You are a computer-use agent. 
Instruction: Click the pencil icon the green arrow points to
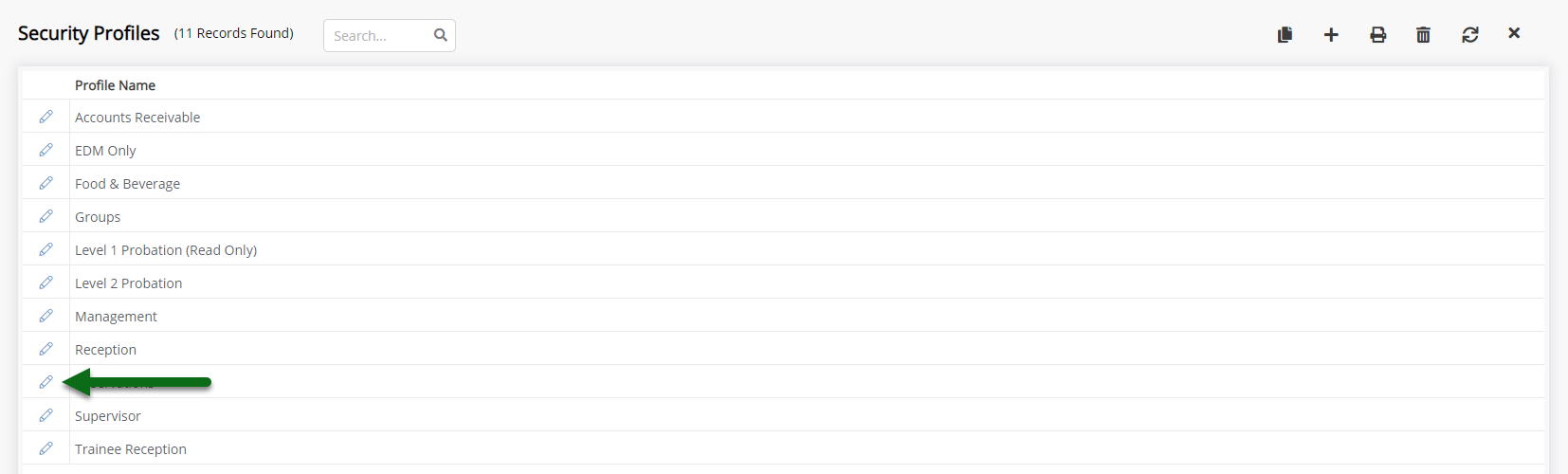(x=46, y=382)
